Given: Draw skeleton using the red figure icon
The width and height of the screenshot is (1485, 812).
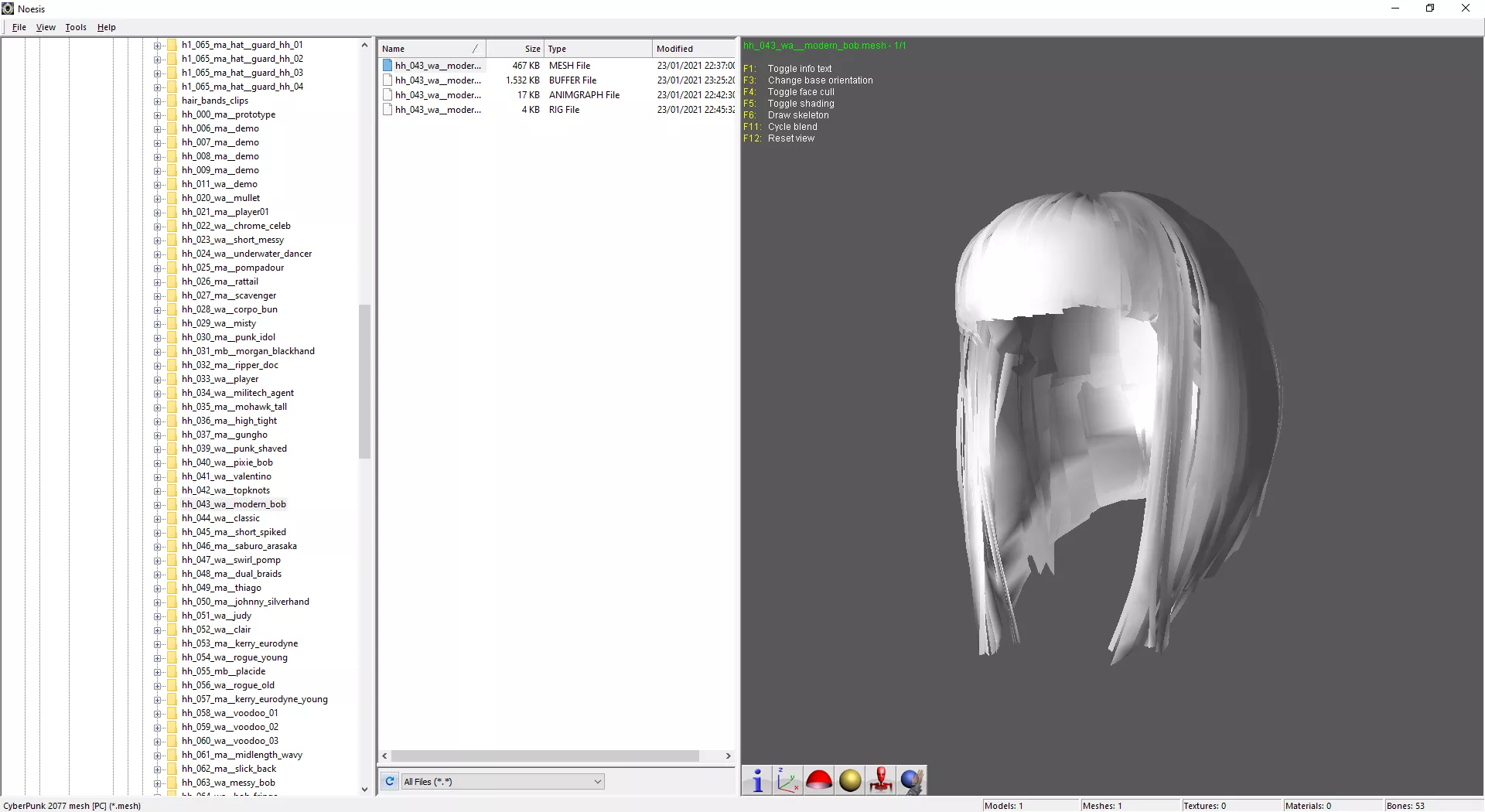Looking at the screenshot, I should [881, 781].
